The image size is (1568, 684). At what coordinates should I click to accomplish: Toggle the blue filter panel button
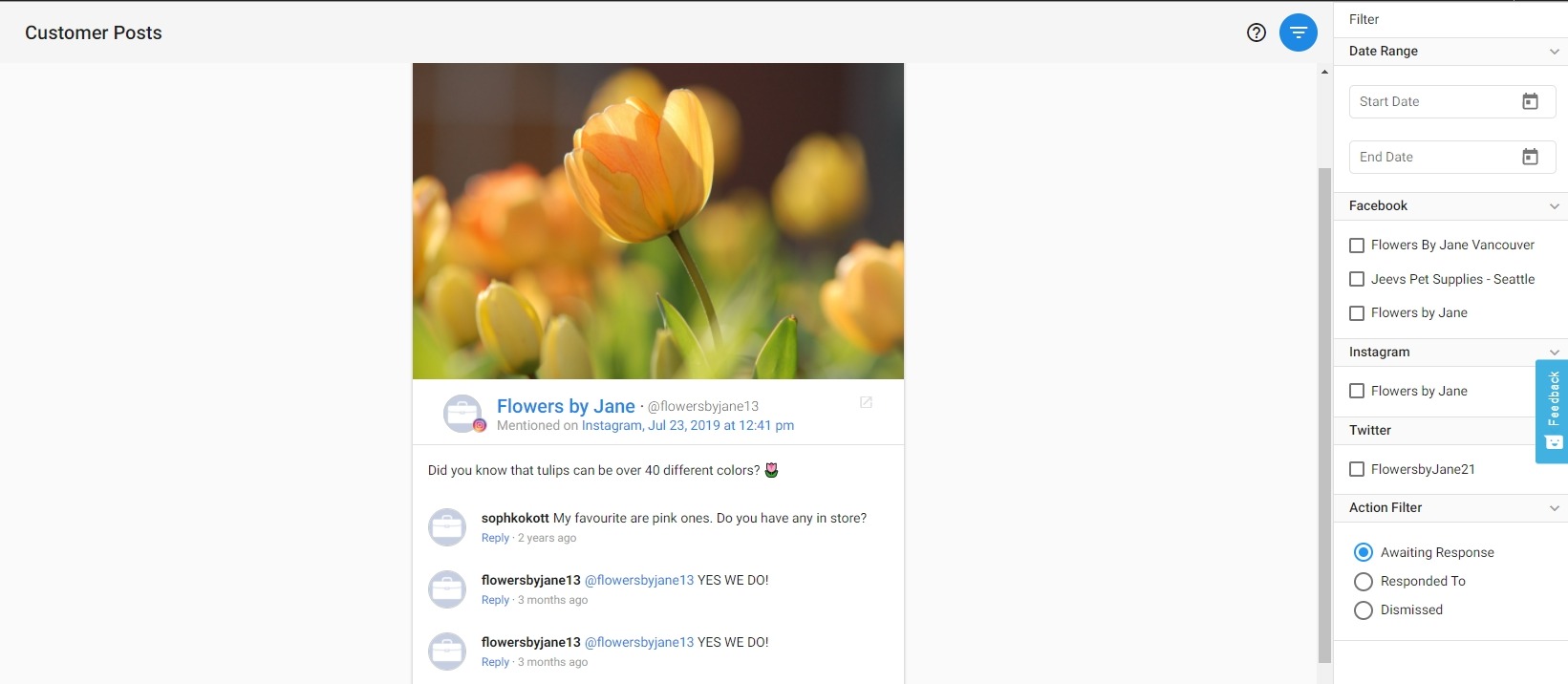[x=1298, y=32]
